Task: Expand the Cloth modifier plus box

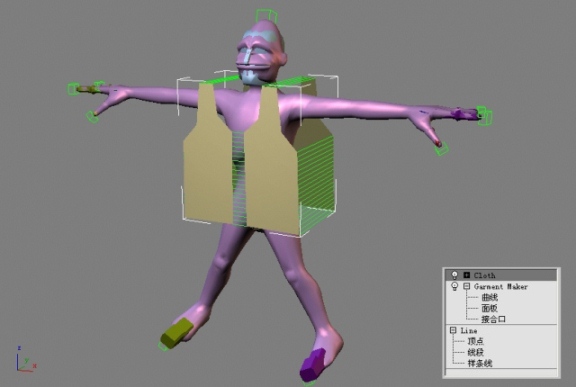Action: [467, 275]
